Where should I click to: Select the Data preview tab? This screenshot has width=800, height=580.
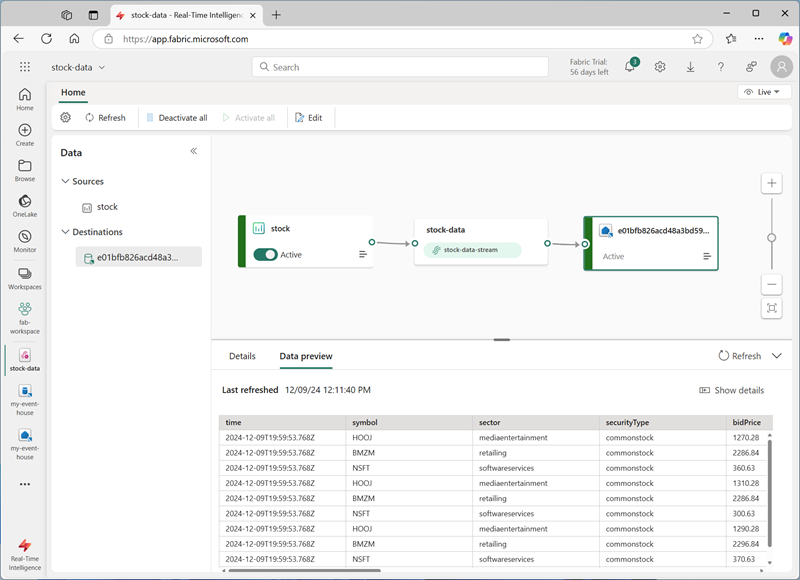click(306, 356)
